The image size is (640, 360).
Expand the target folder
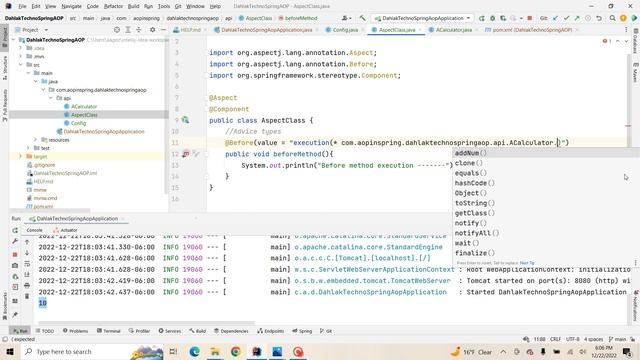[x=21, y=156]
